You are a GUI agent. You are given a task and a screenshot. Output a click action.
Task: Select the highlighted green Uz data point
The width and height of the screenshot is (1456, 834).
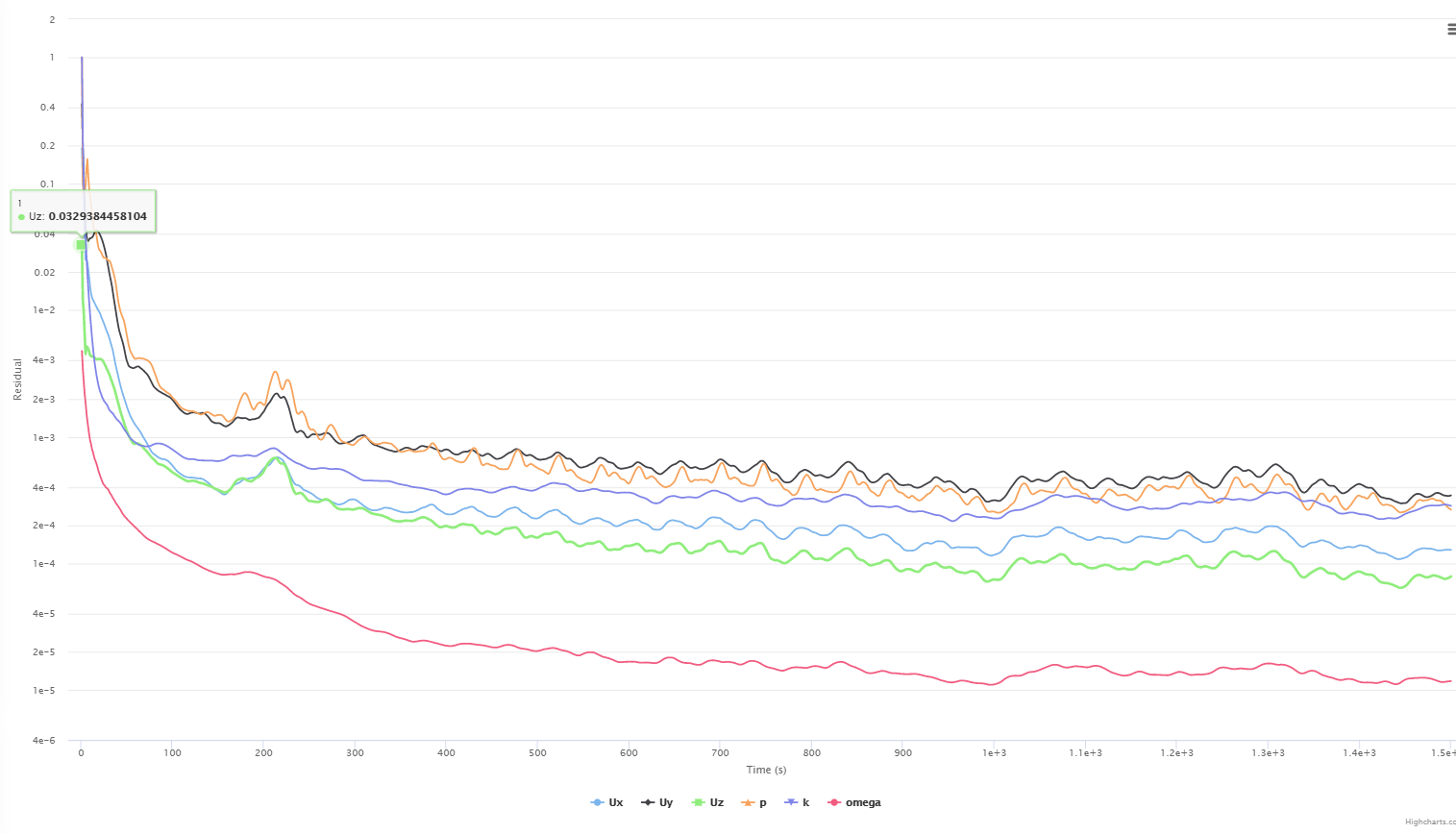coord(81,245)
